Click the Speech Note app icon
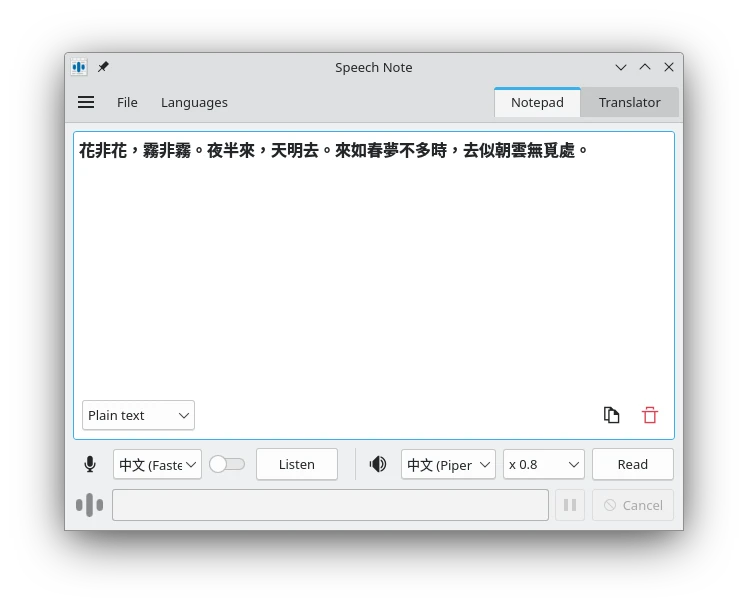The image size is (748, 607). click(x=79, y=67)
